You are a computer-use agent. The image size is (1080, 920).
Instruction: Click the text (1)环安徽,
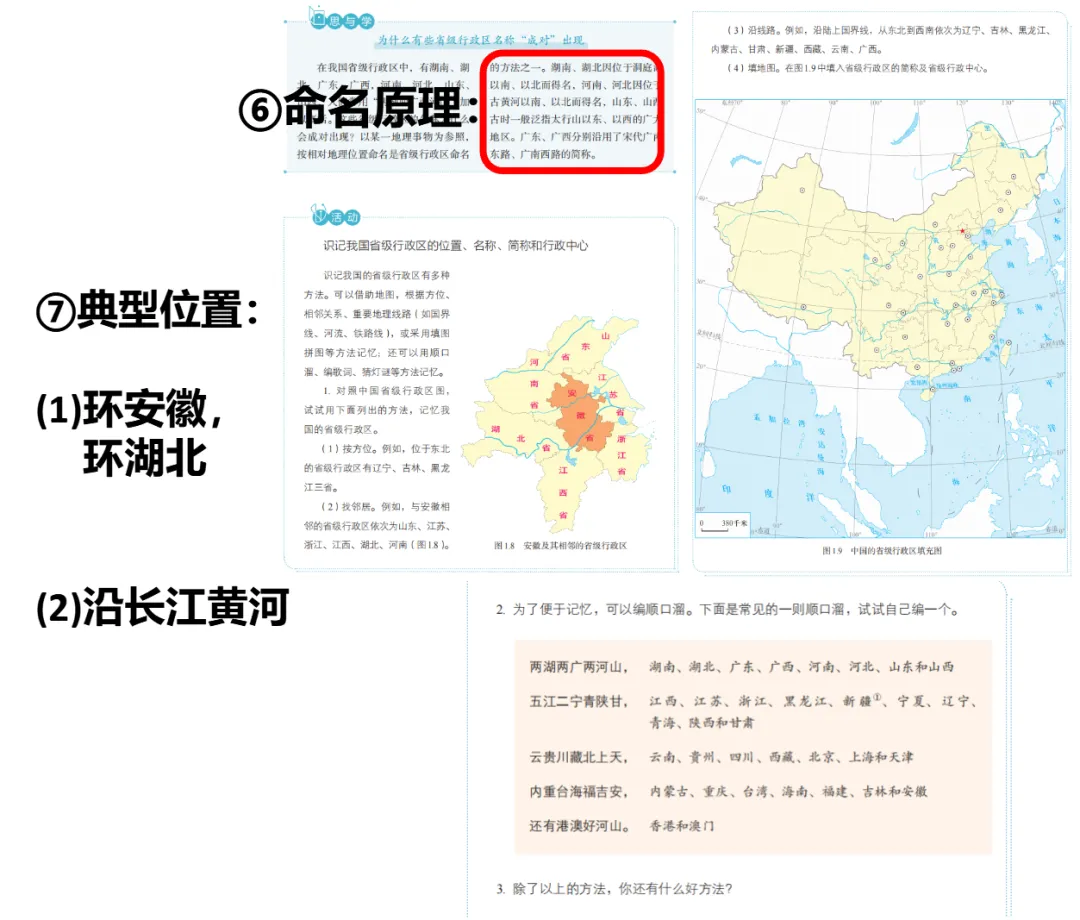point(129,409)
